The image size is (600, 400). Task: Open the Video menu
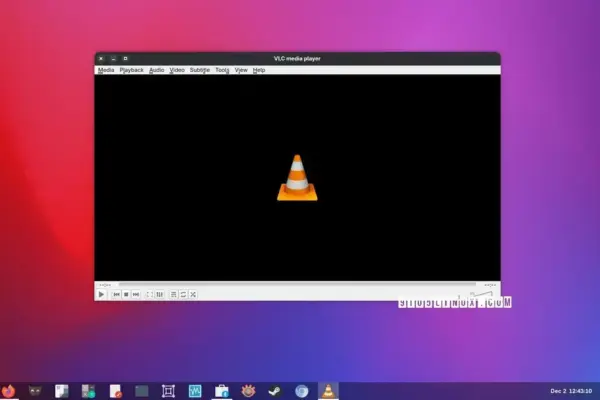pyautogui.click(x=177, y=70)
